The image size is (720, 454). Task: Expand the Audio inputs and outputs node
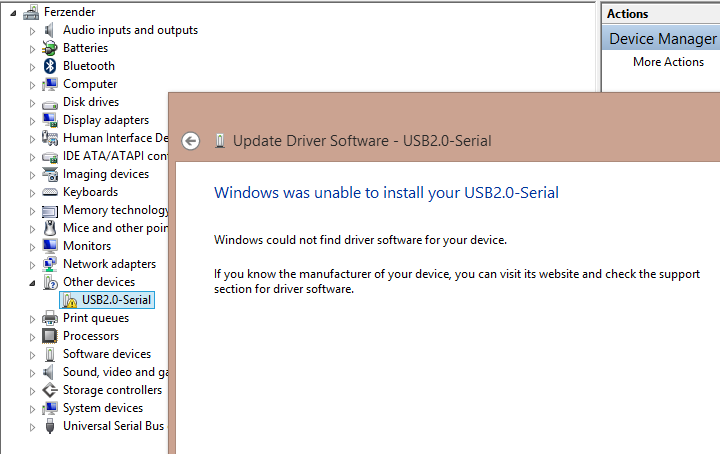pos(32,31)
